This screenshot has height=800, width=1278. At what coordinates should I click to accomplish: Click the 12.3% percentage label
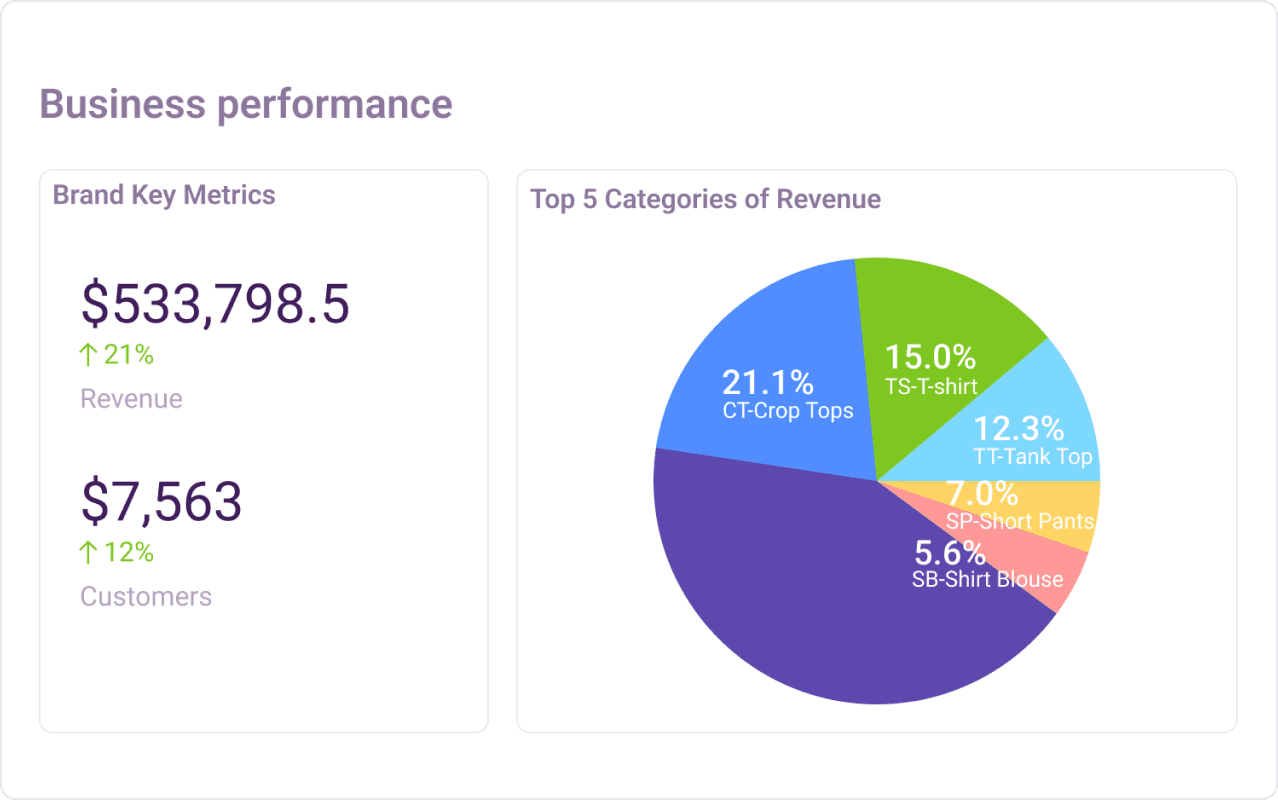1018,430
